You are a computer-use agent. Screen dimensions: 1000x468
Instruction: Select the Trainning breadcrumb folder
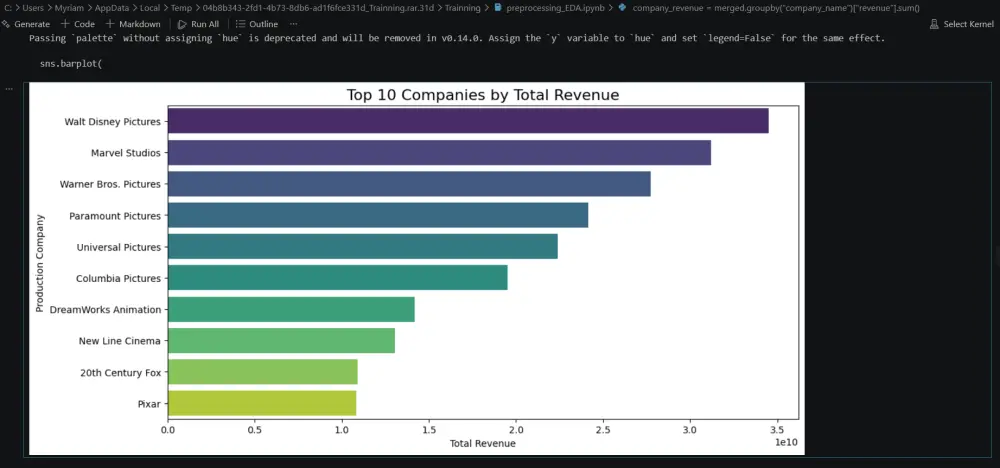[x=462, y=8]
